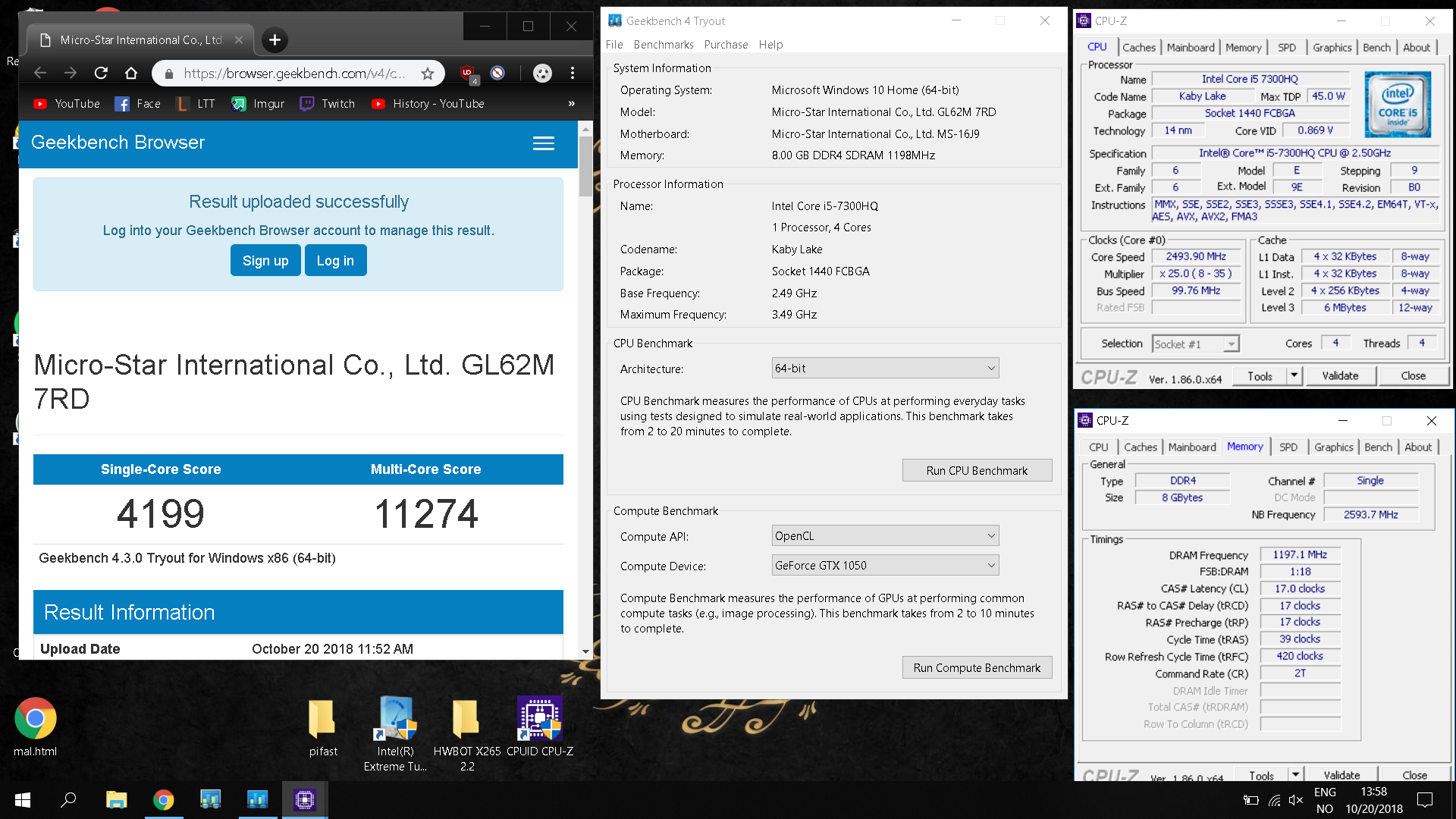Click Geekbench Browser header title
Image resolution: width=1456 pixels, height=819 pixels.
[x=118, y=143]
